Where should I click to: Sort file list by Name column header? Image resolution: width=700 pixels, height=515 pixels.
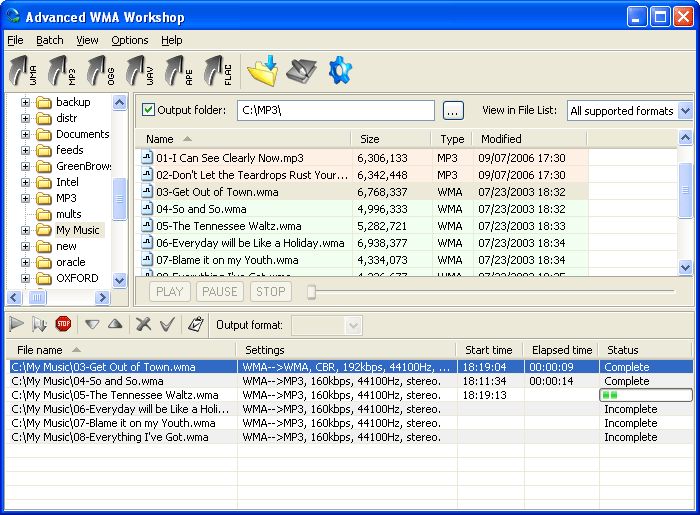point(243,139)
